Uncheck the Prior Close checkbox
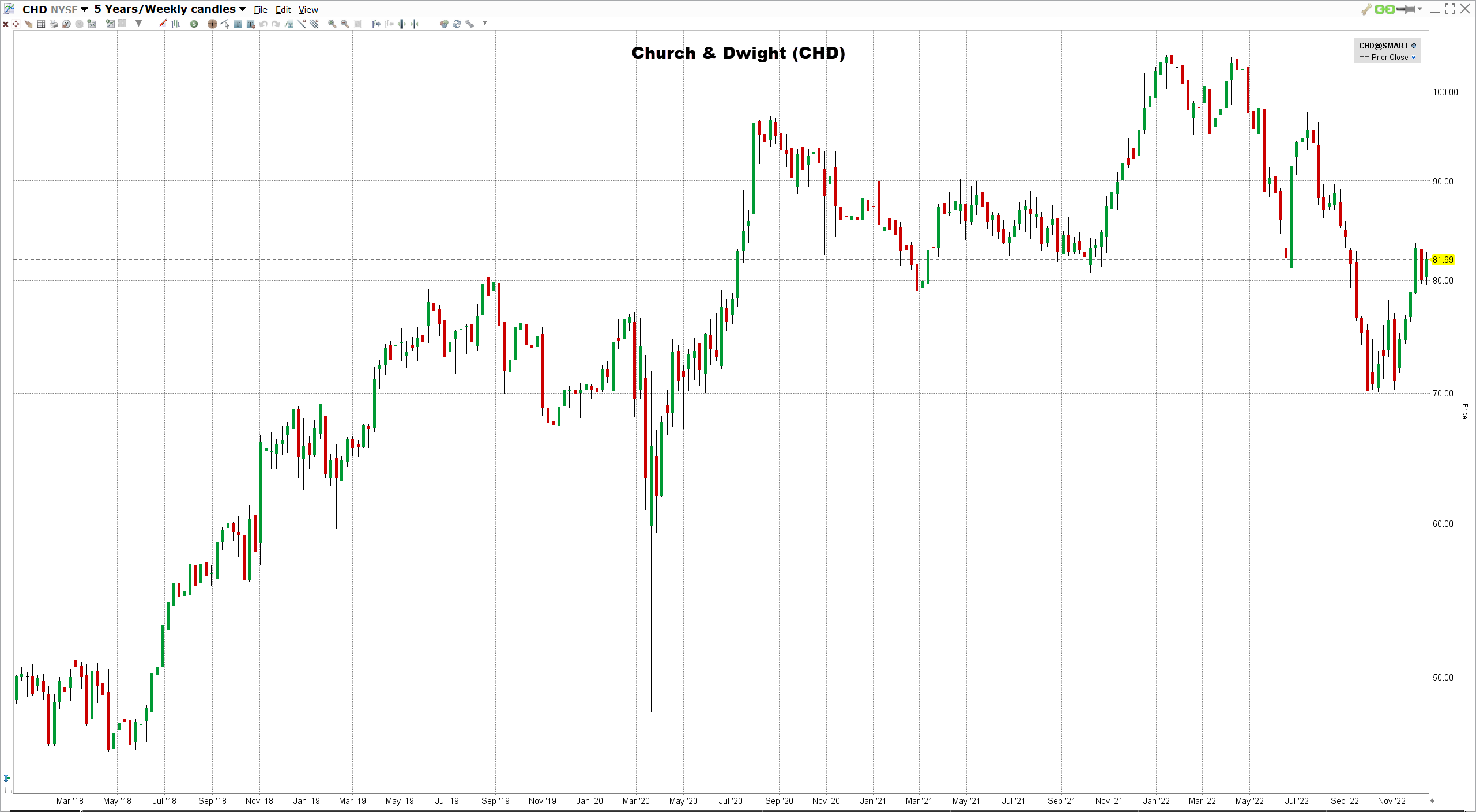The height and width of the screenshot is (812, 1476). click(x=1414, y=57)
